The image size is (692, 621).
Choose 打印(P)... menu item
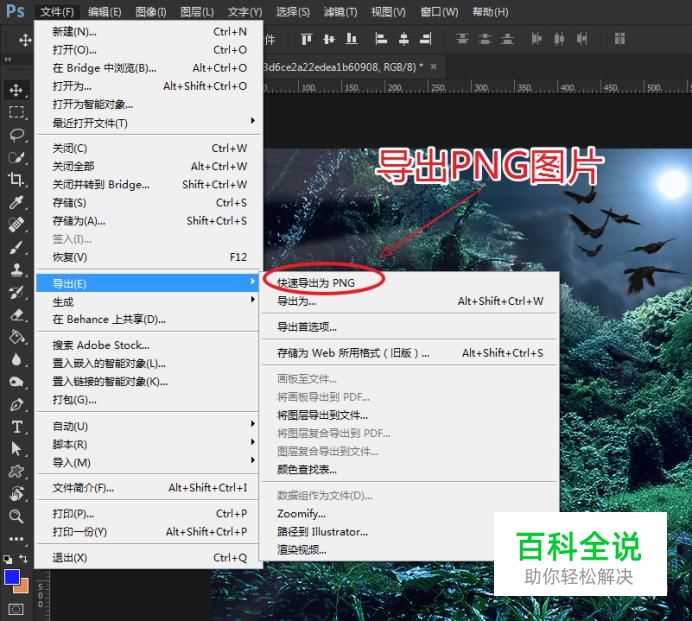click(149, 513)
